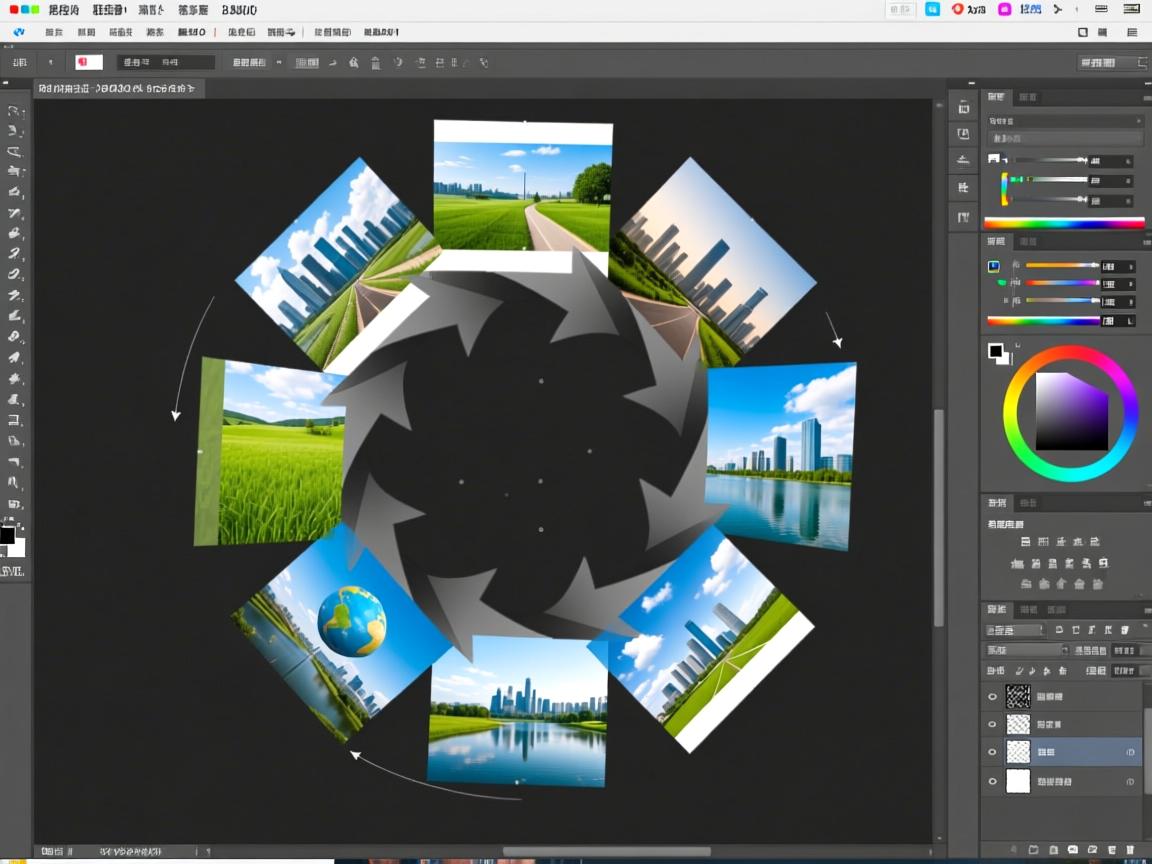Screen dimensions: 1152x864
Task: Select the open document tab above the canvas
Action: click(117, 88)
